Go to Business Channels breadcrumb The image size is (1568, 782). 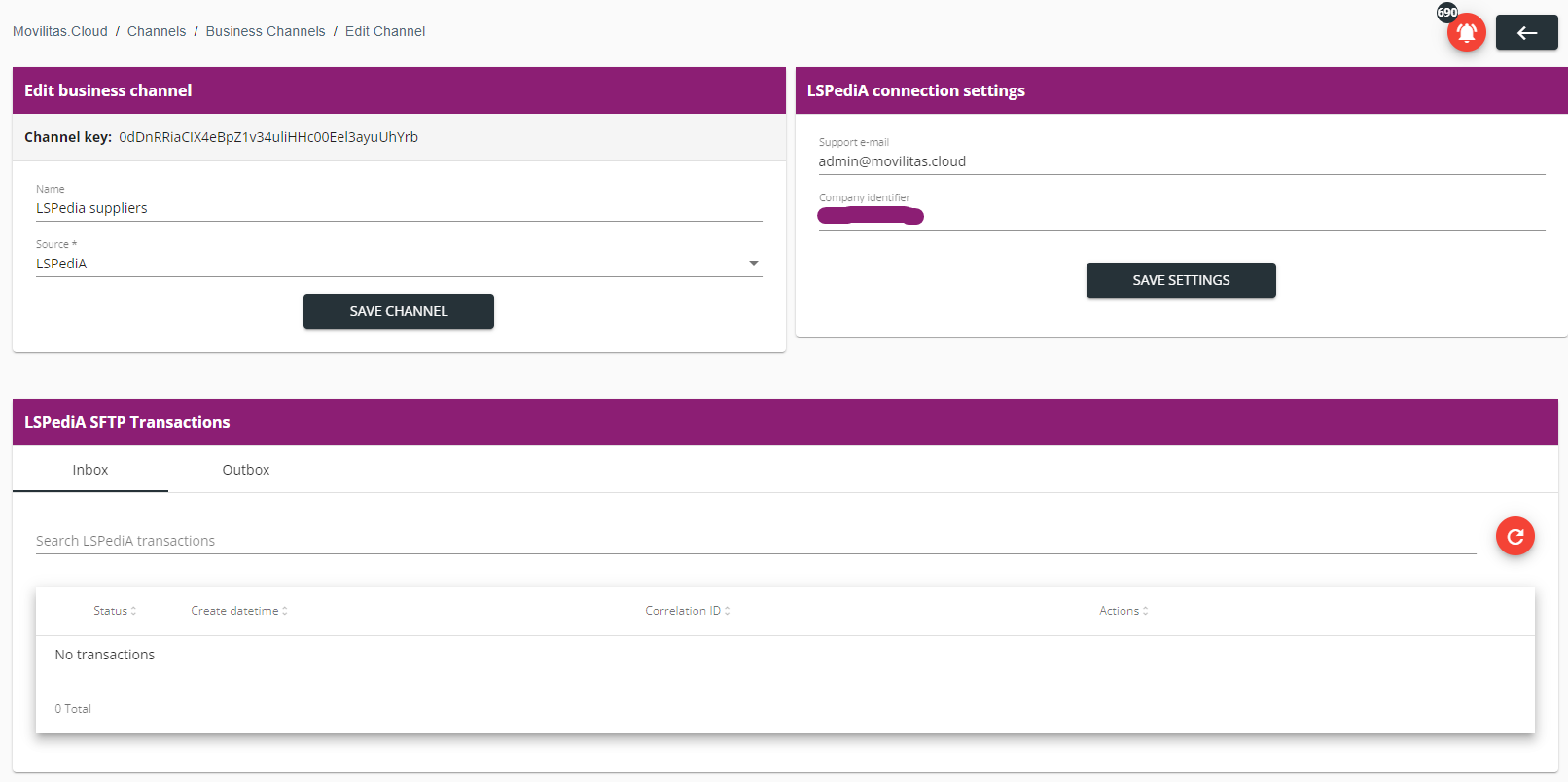tap(266, 31)
